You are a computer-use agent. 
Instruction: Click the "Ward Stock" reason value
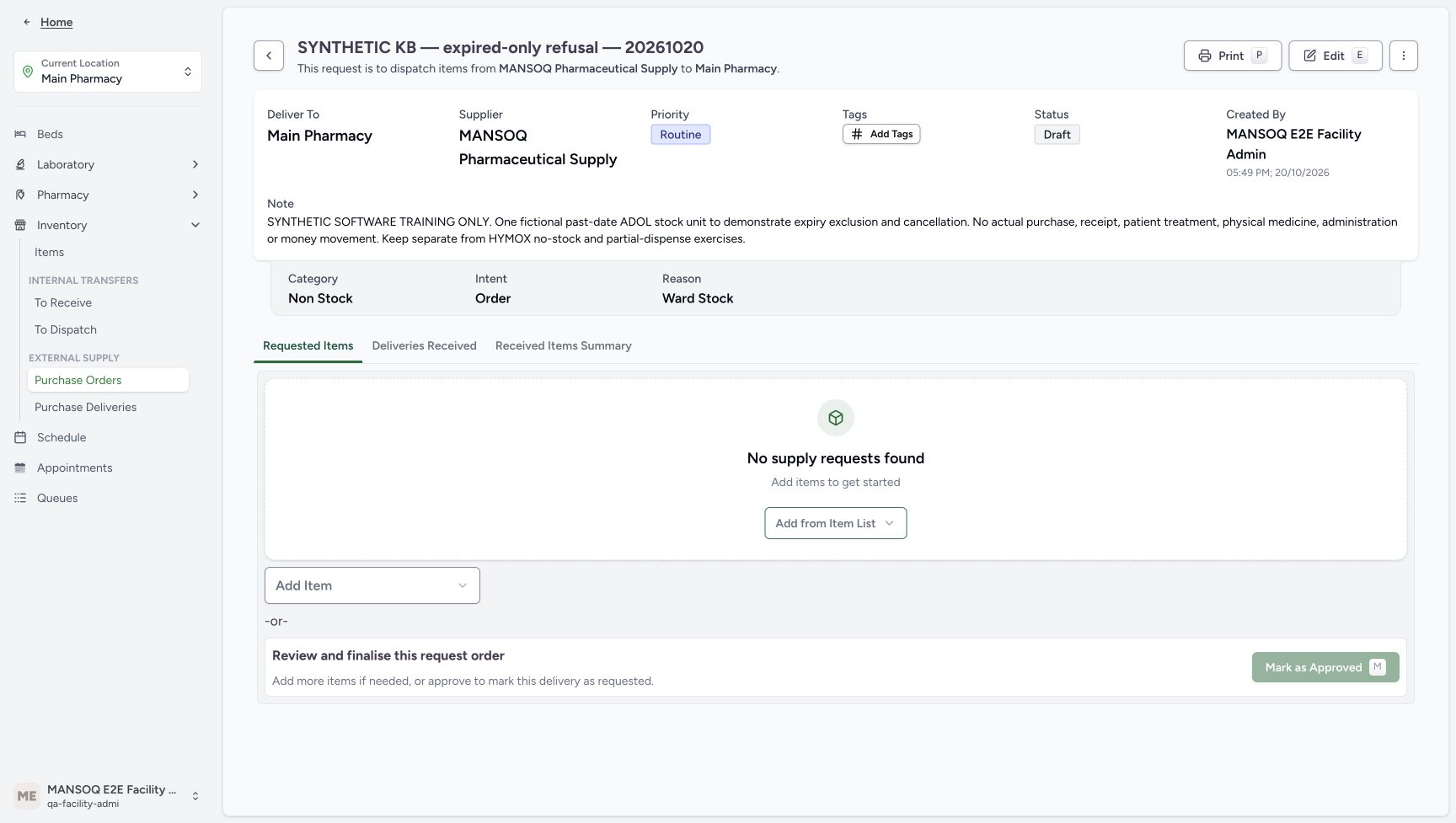click(x=698, y=298)
